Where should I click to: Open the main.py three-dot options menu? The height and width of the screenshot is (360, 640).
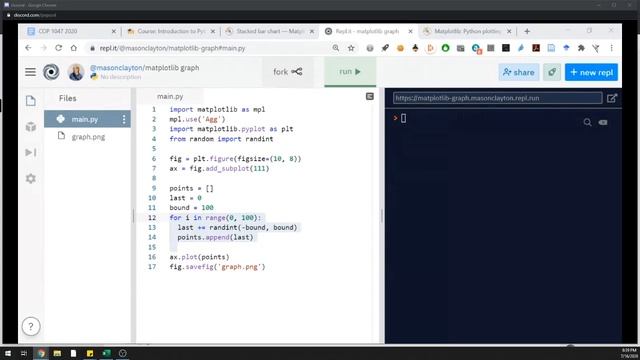(124, 119)
